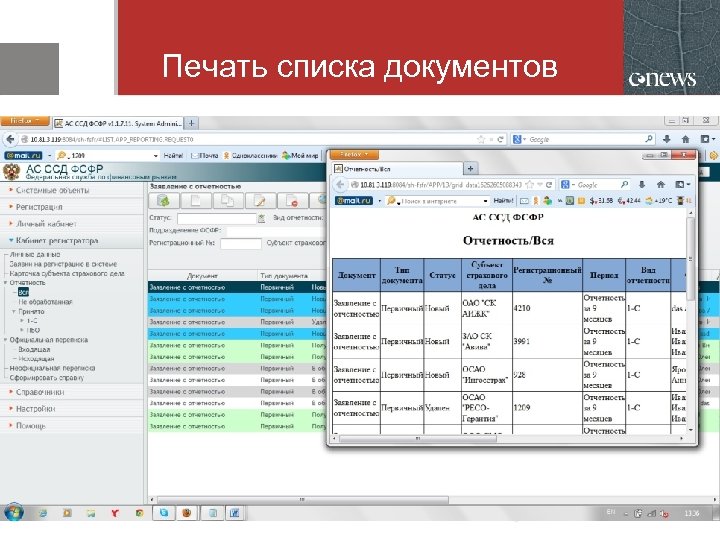Screen dimensions: 720x540
Task: Select the АС ССД ФСФР tab in the main window
Action: point(118,123)
